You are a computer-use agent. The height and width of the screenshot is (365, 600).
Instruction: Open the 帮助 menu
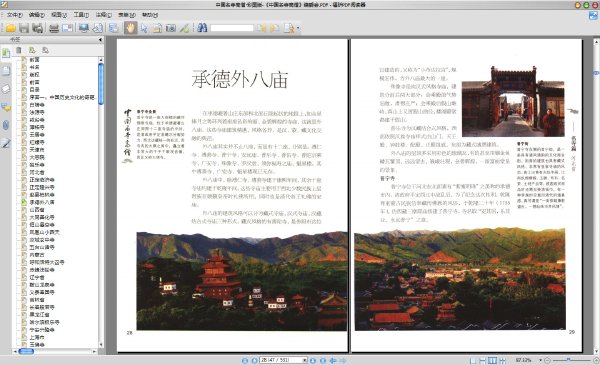coord(150,15)
